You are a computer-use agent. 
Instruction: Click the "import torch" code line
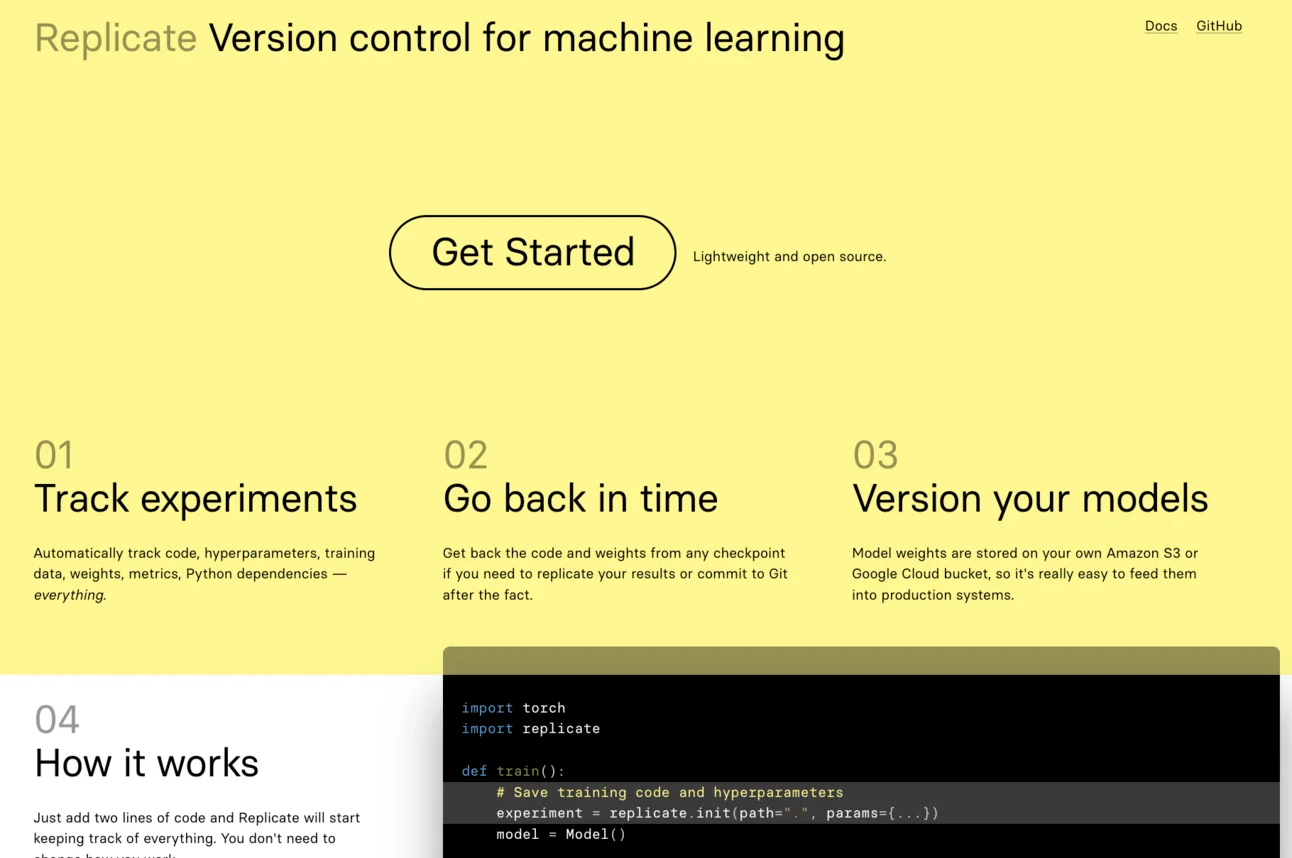513,708
